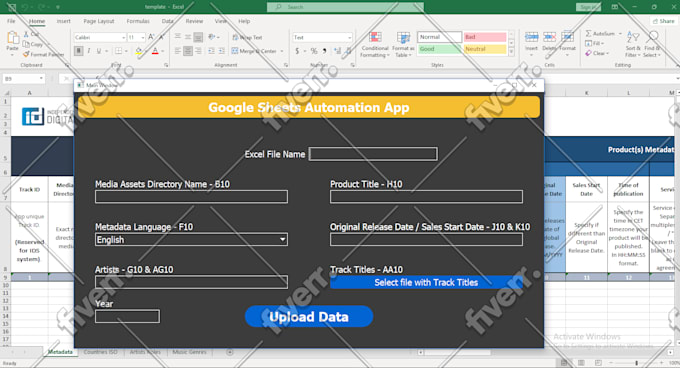This screenshot has width=680, height=368.
Task: Increase font size with larger A icon
Action: pos(151,37)
